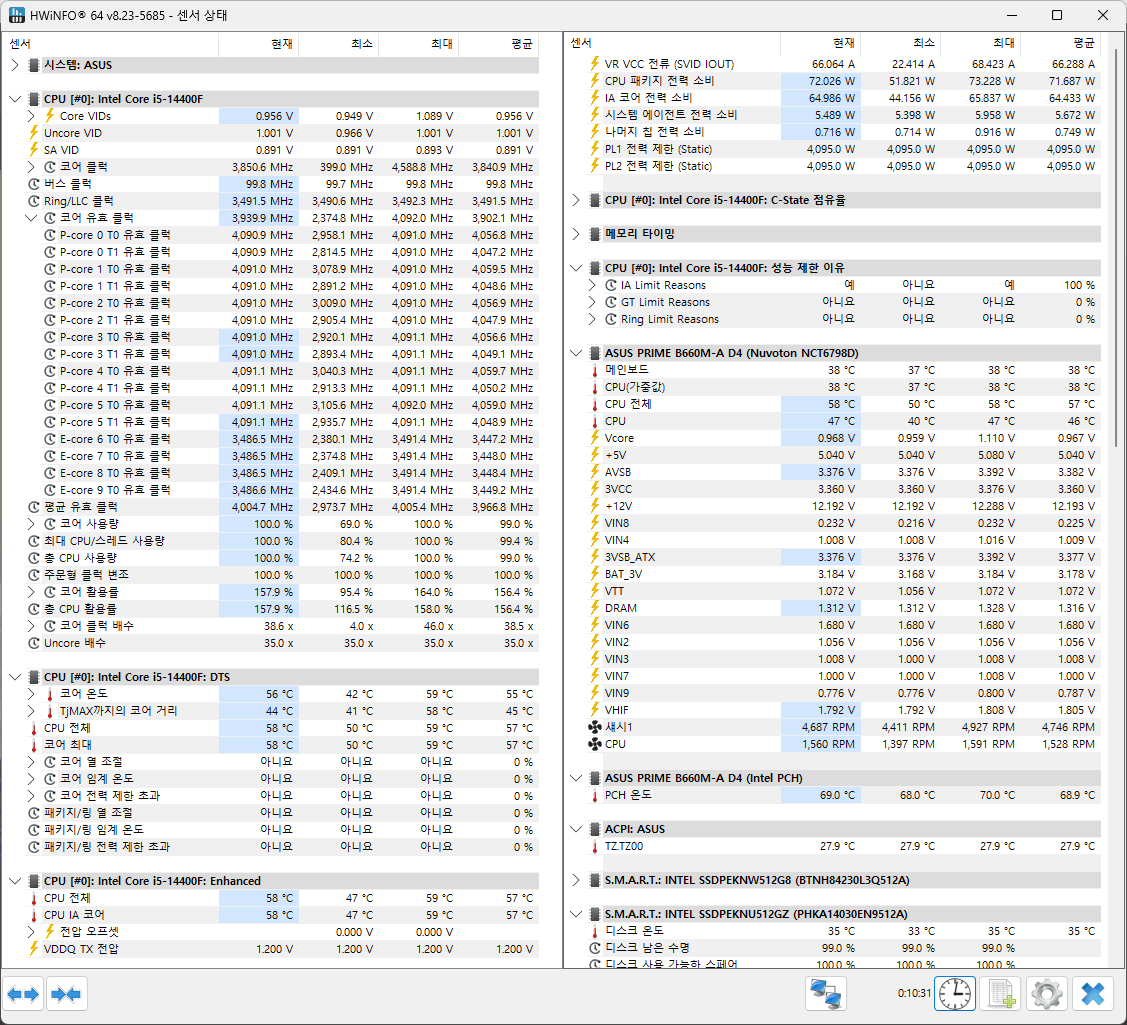1127x1025 pixels.
Task: Click the clock icon beside Uncore 배수
Action: [34, 643]
